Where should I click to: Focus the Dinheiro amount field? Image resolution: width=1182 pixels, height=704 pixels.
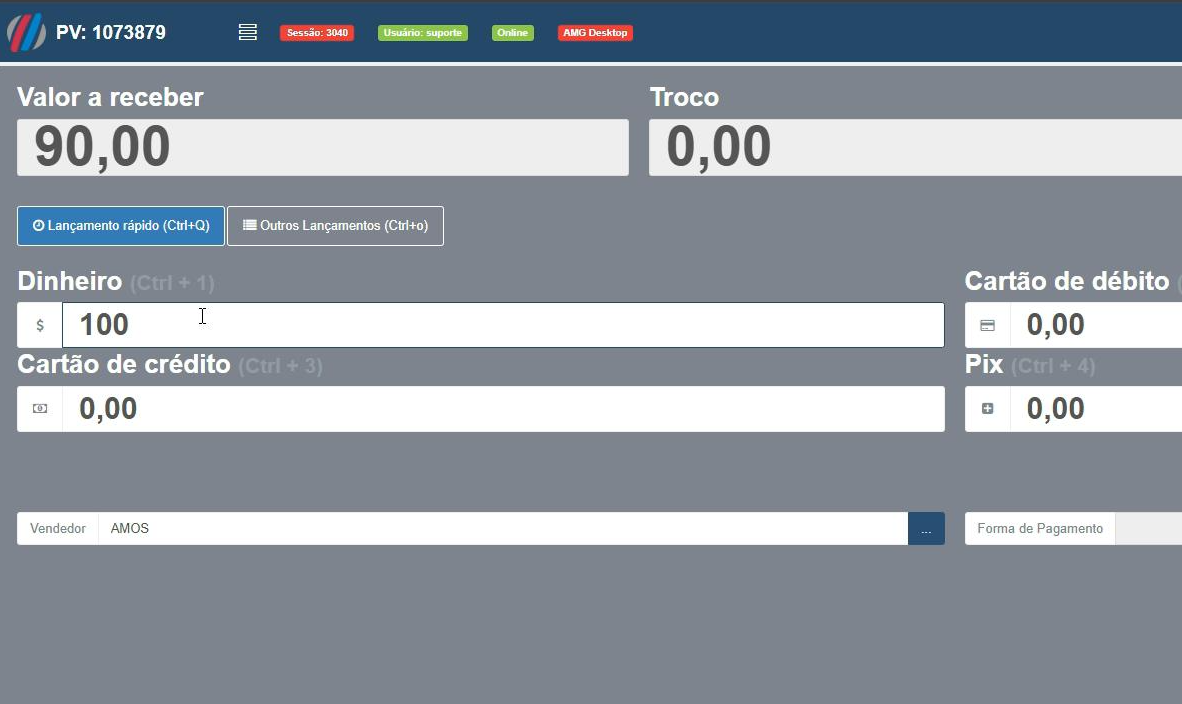[502, 325]
